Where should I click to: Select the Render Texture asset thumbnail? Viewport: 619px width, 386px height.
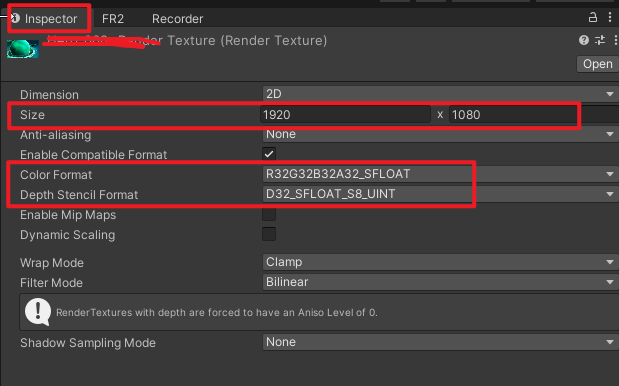coord(23,49)
